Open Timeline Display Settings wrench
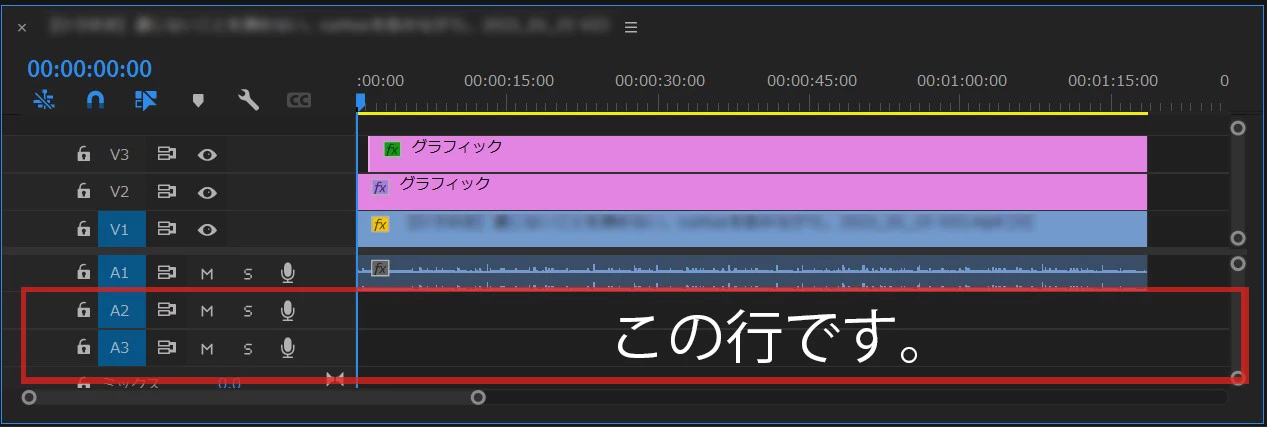Screen dimensions: 1267x427 click(248, 99)
